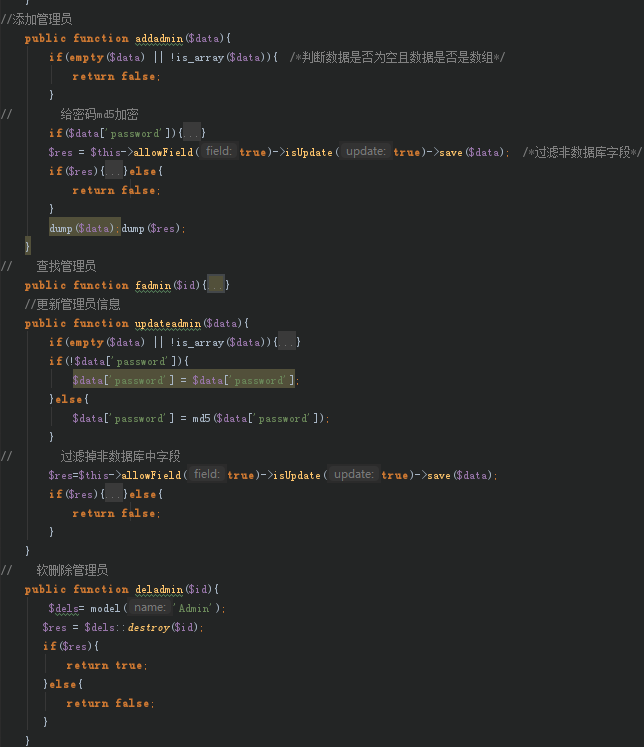This screenshot has height=747, width=644.
Task: Unfold the if($res) block in addadmin
Action: (x=115, y=171)
